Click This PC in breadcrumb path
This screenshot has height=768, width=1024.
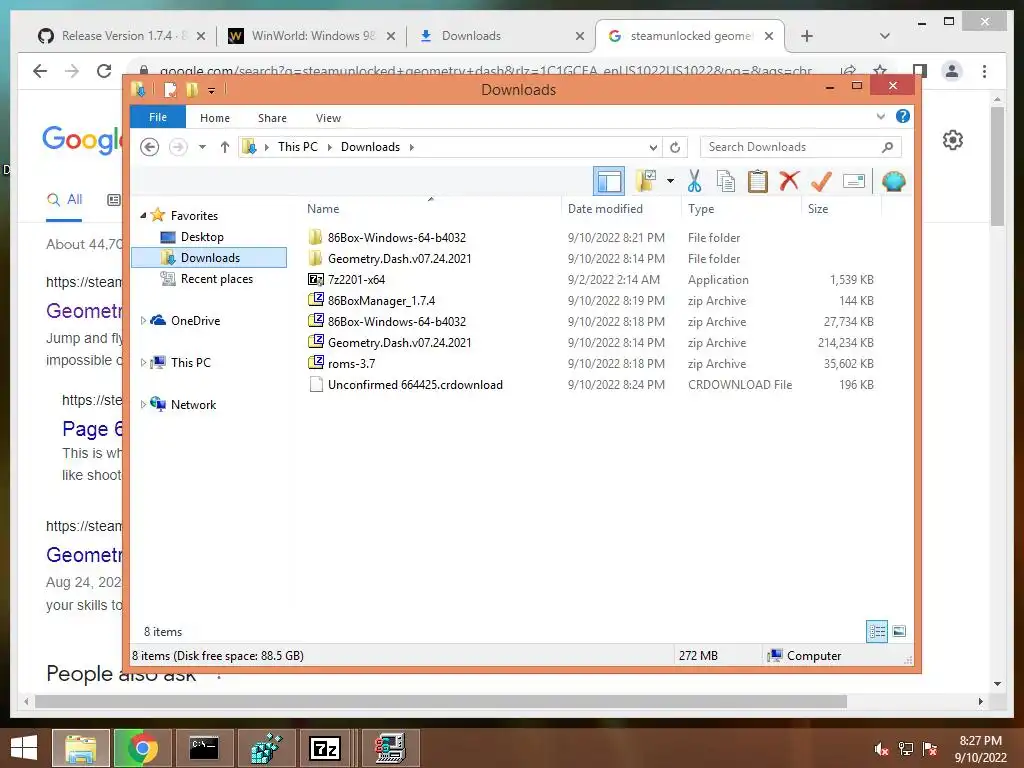[298, 147]
